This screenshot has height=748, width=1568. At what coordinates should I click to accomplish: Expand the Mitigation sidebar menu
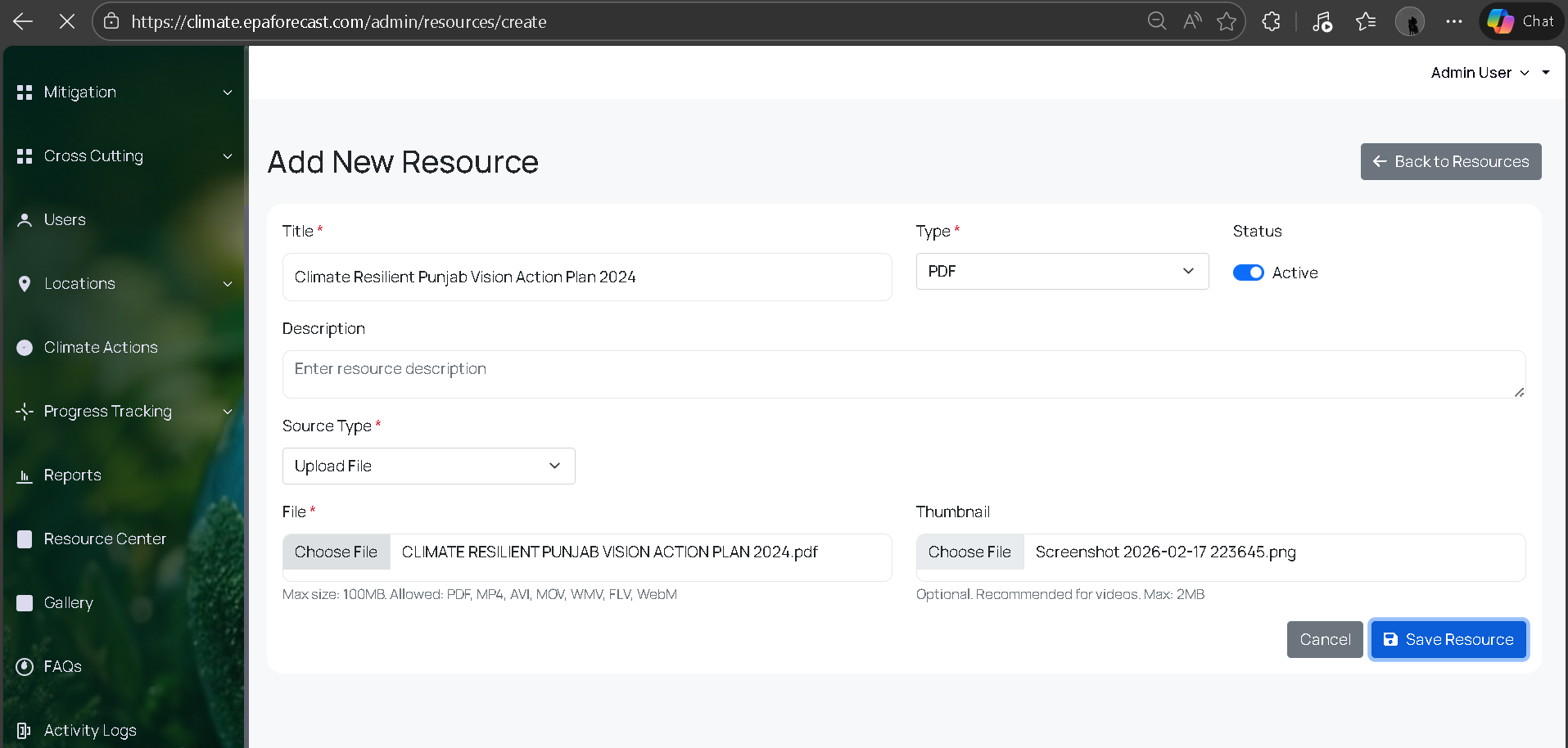click(x=123, y=92)
